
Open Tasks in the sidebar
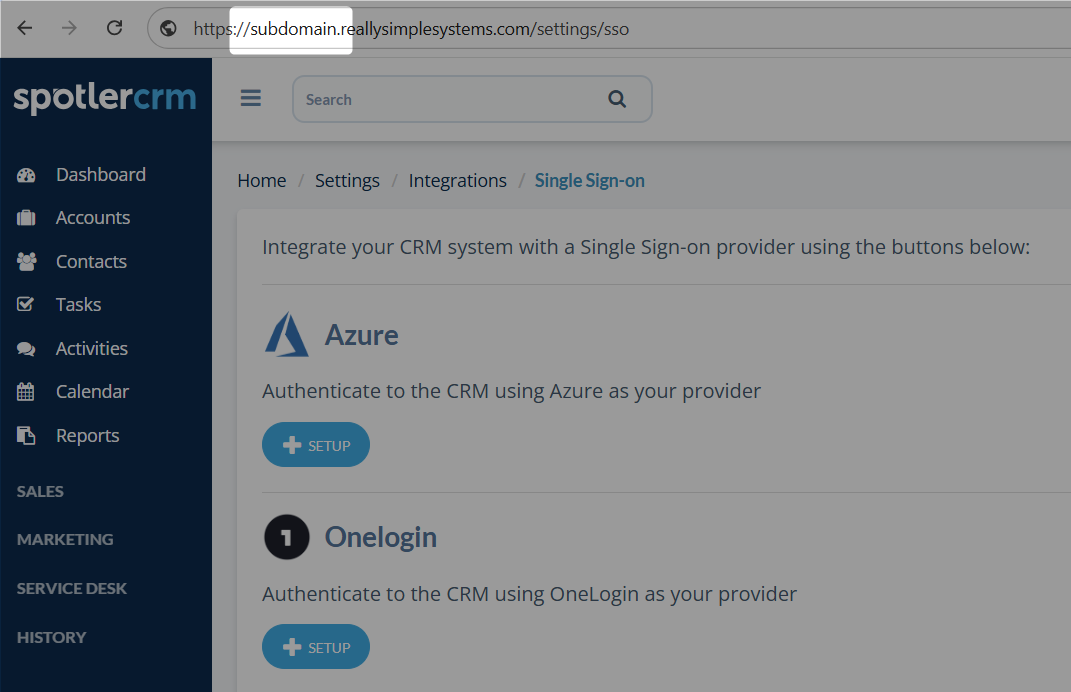click(79, 305)
